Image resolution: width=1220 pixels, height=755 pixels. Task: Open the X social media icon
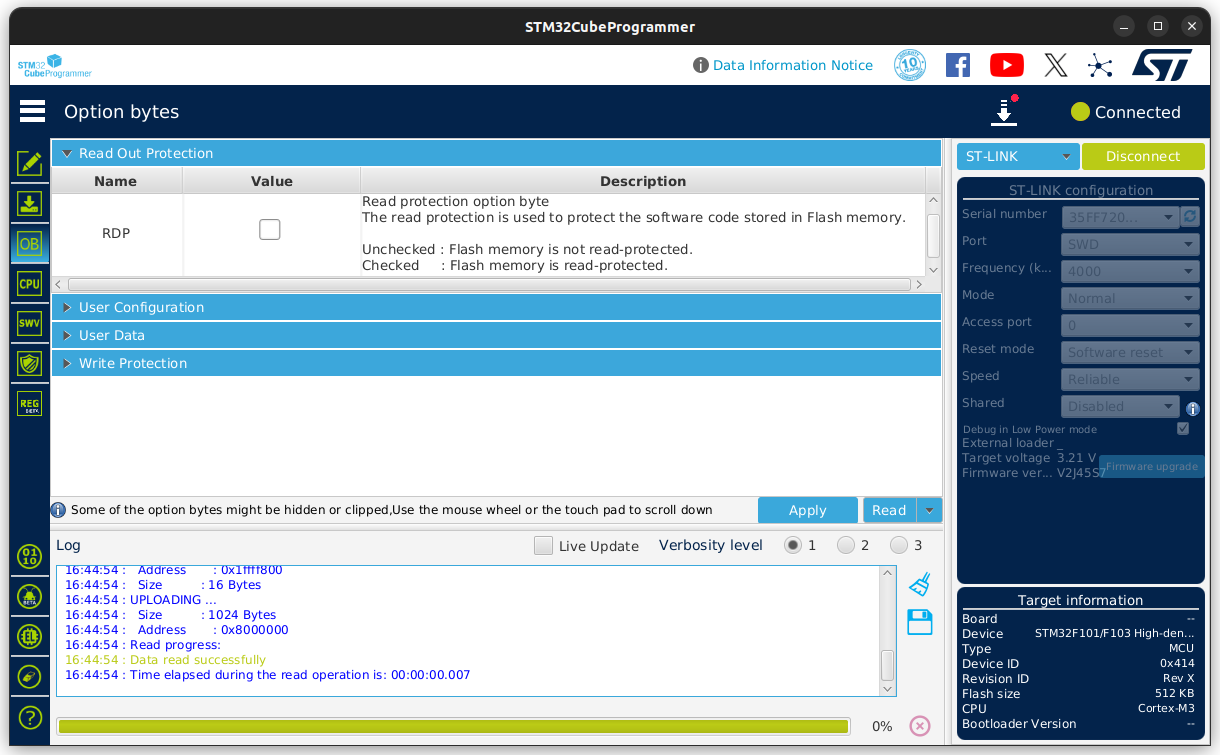(x=1056, y=65)
